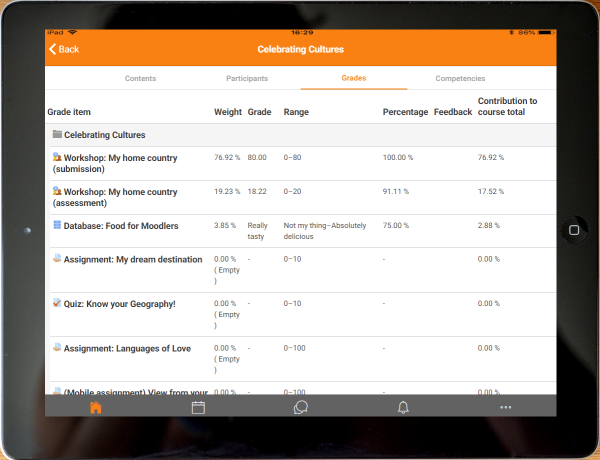Click the Celebrating Cultures folder icon
600x460 pixels.
pyautogui.click(x=57, y=134)
